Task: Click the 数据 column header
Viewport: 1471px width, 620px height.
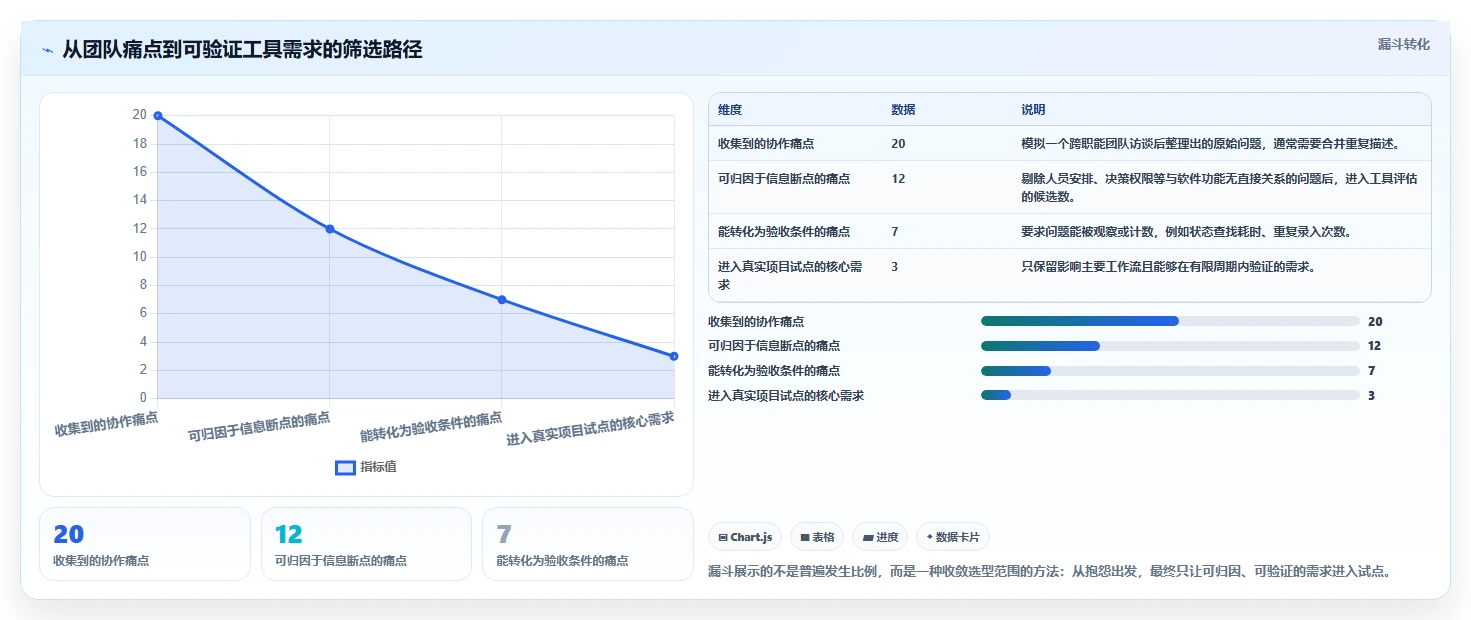Action: point(903,110)
